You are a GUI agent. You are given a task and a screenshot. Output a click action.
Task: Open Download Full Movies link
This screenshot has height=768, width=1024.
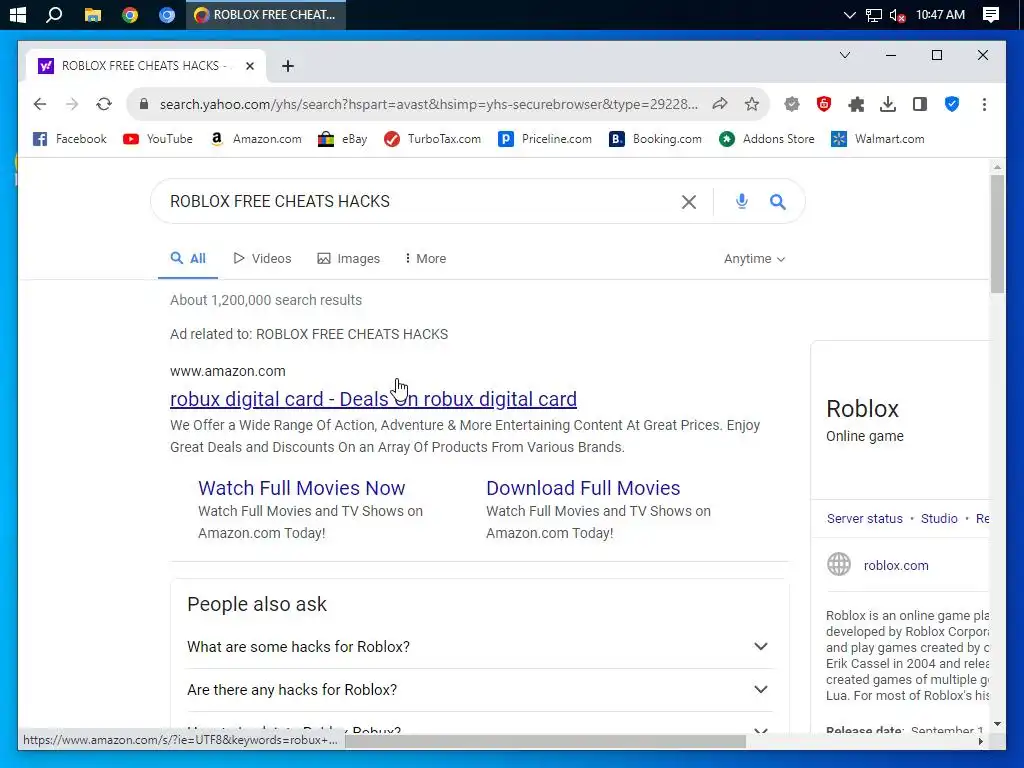pos(583,488)
